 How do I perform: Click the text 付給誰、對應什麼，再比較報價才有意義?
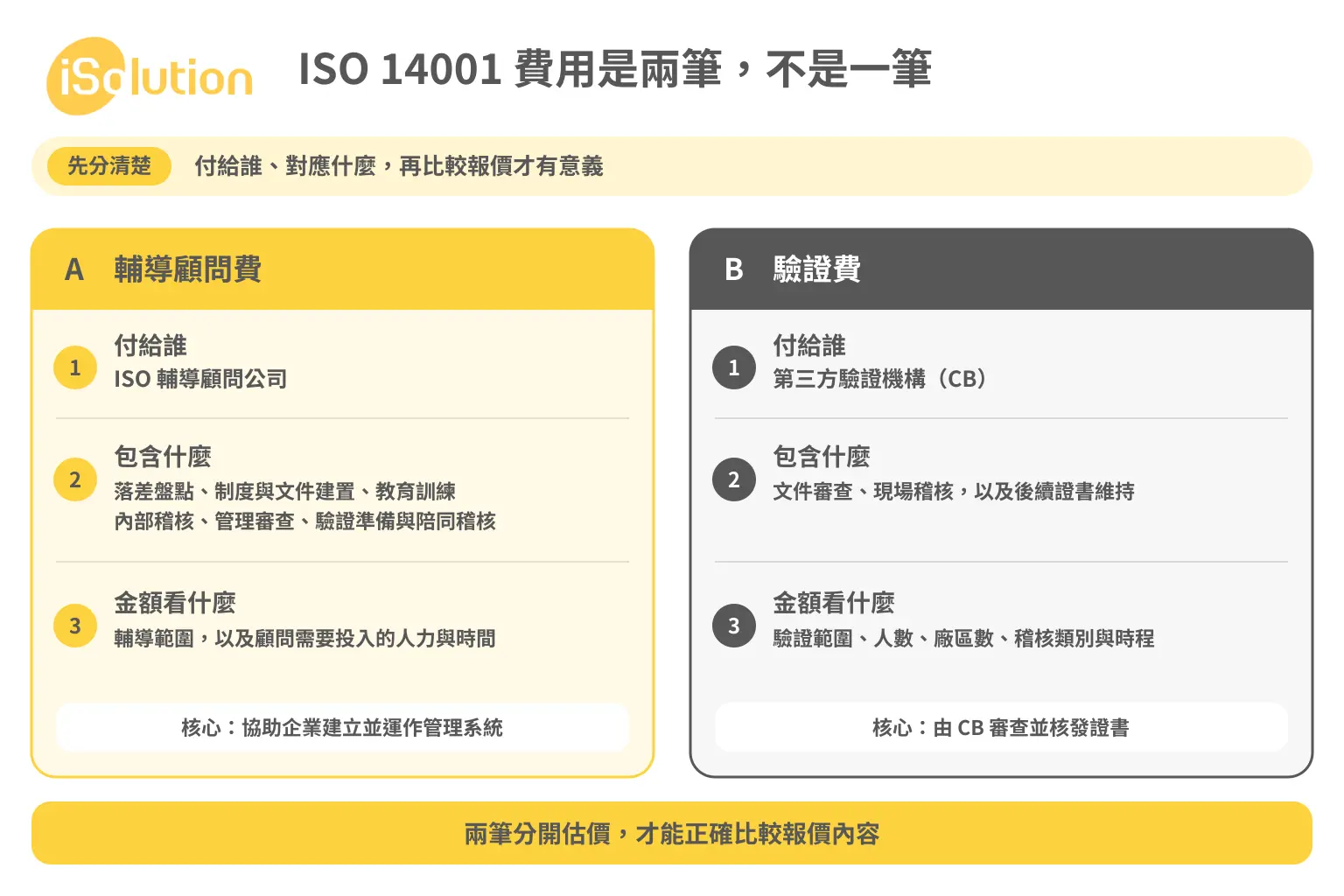(399, 166)
